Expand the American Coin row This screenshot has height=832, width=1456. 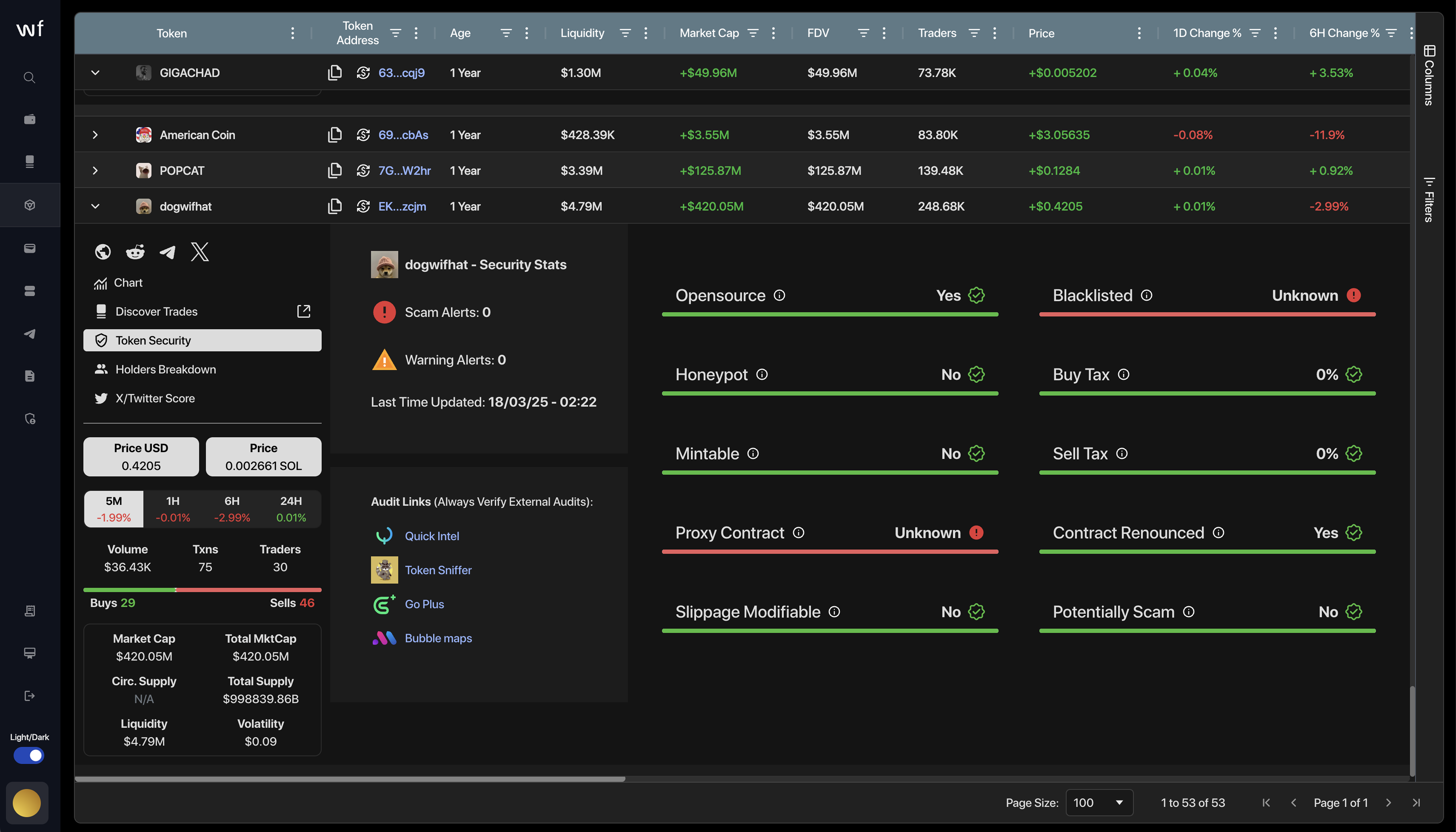[95, 135]
